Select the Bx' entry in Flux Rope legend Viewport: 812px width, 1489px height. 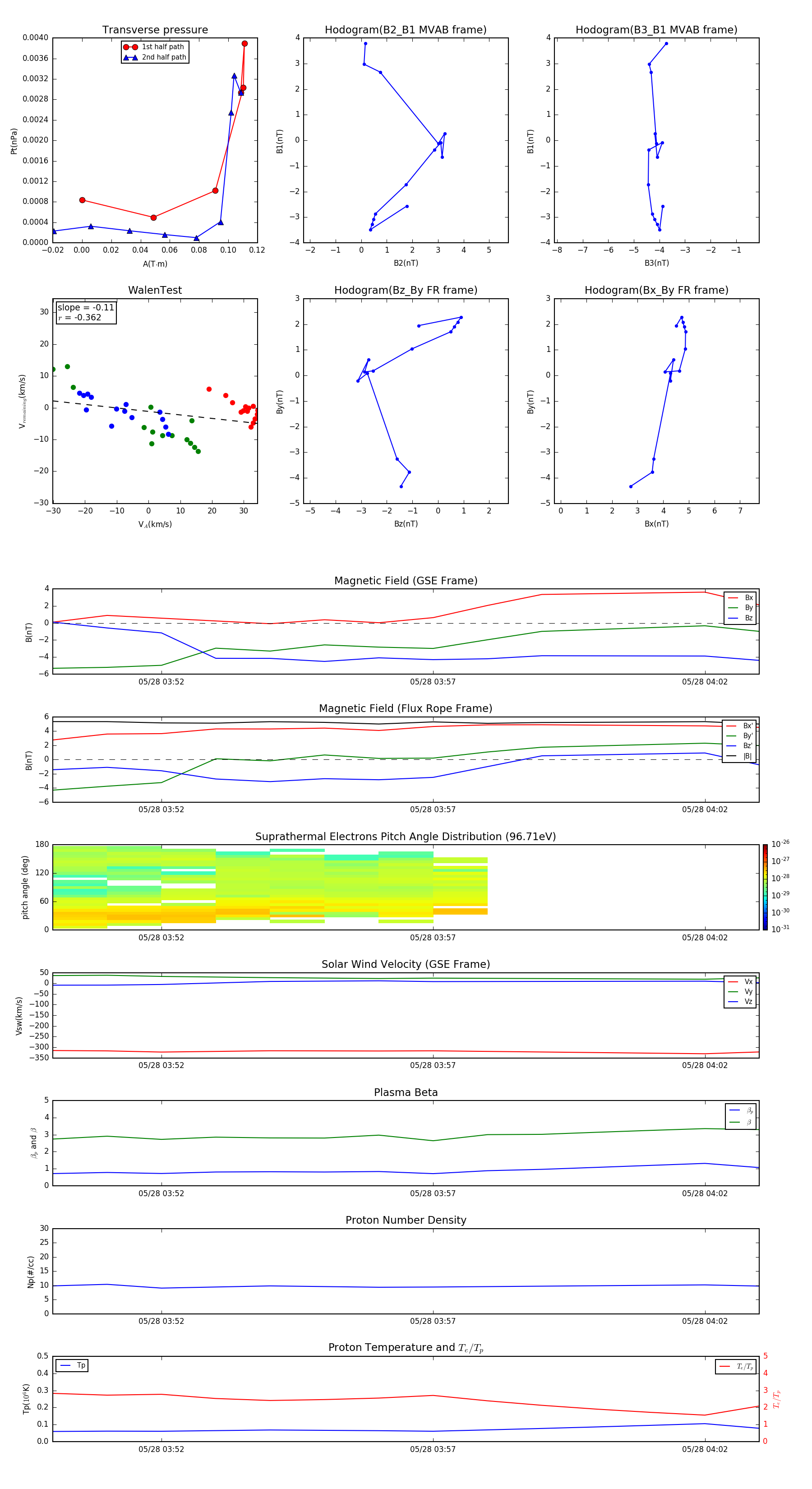[739, 726]
